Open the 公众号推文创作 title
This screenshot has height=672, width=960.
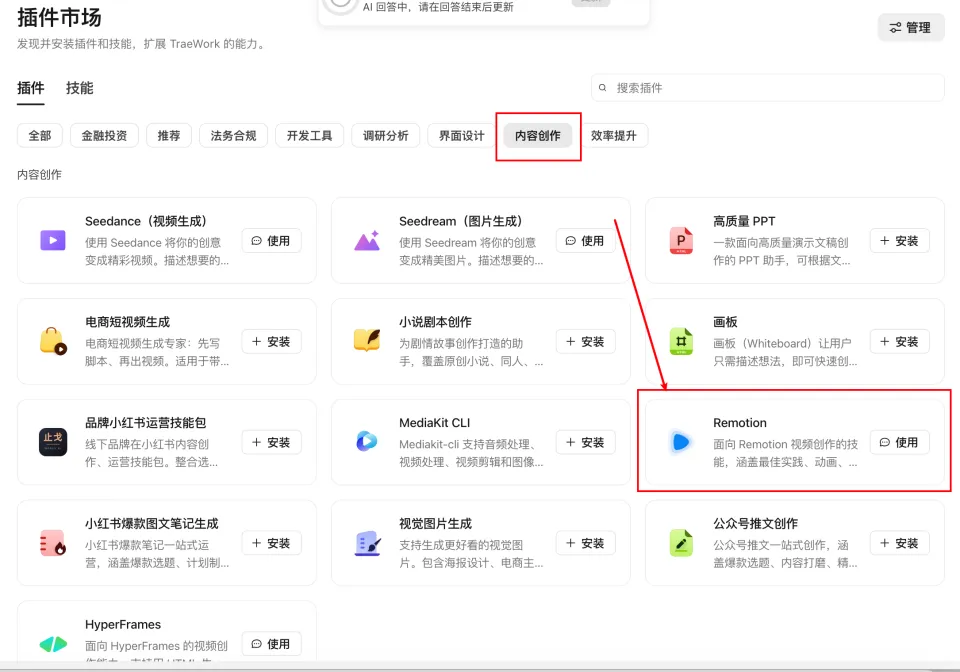pos(756,524)
